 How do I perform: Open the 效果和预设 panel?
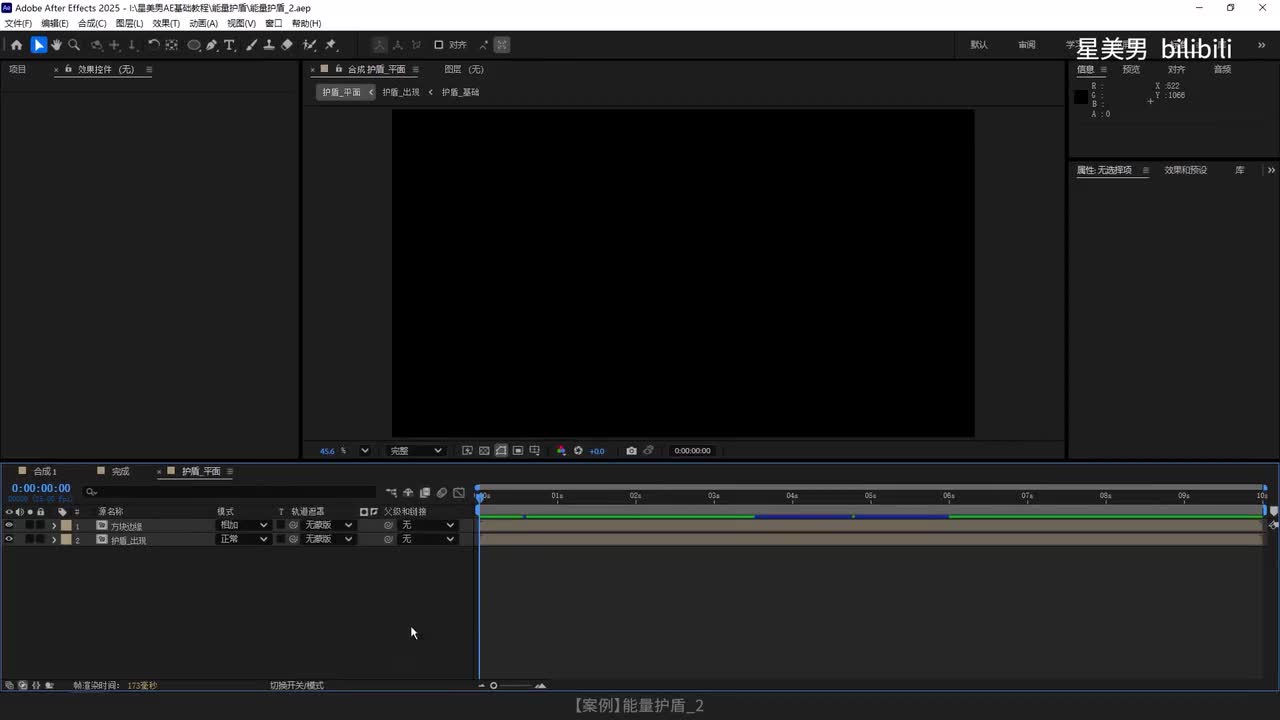click(x=1186, y=170)
